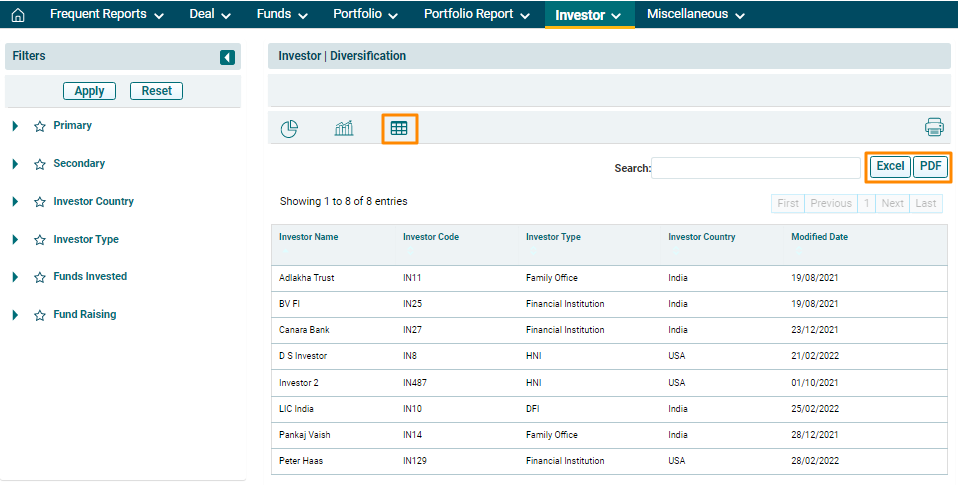958x485 pixels.
Task: Switch to bar chart view
Action: (344, 128)
